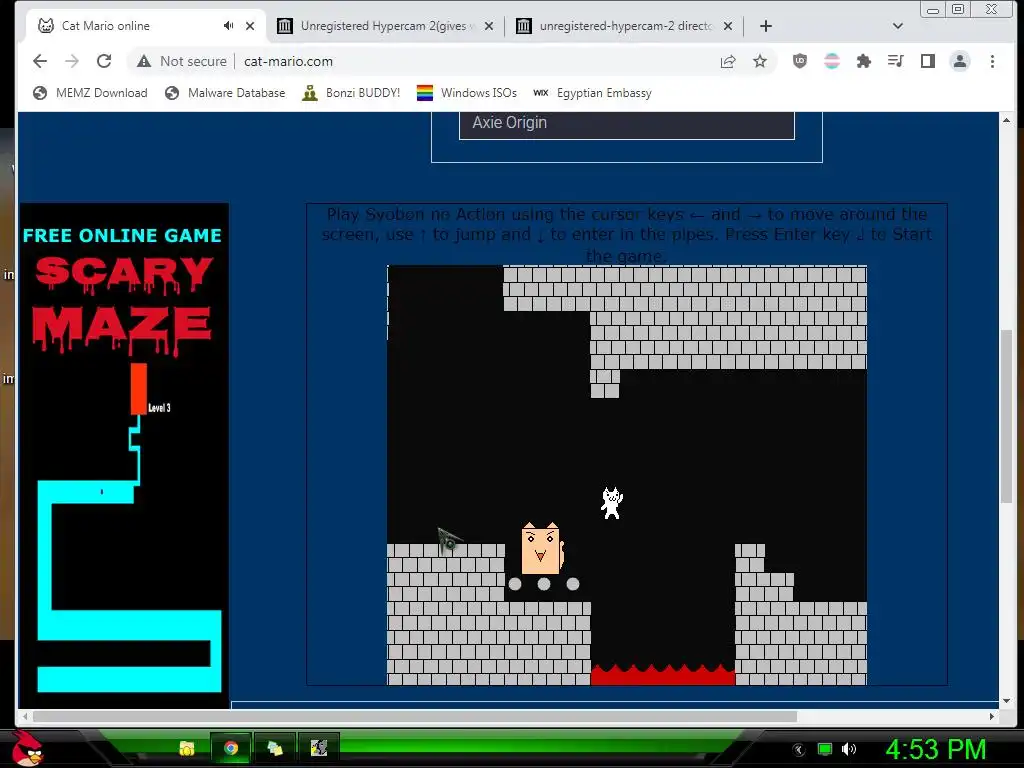Expand the tab search chevron

(x=897, y=26)
